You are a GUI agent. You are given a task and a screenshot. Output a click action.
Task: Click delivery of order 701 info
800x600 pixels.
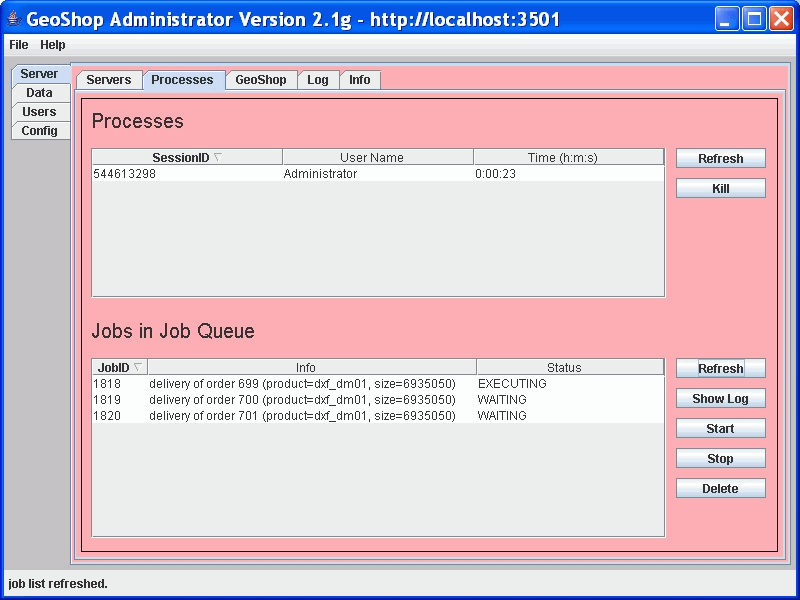pyautogui.click(x=312, y=416)
